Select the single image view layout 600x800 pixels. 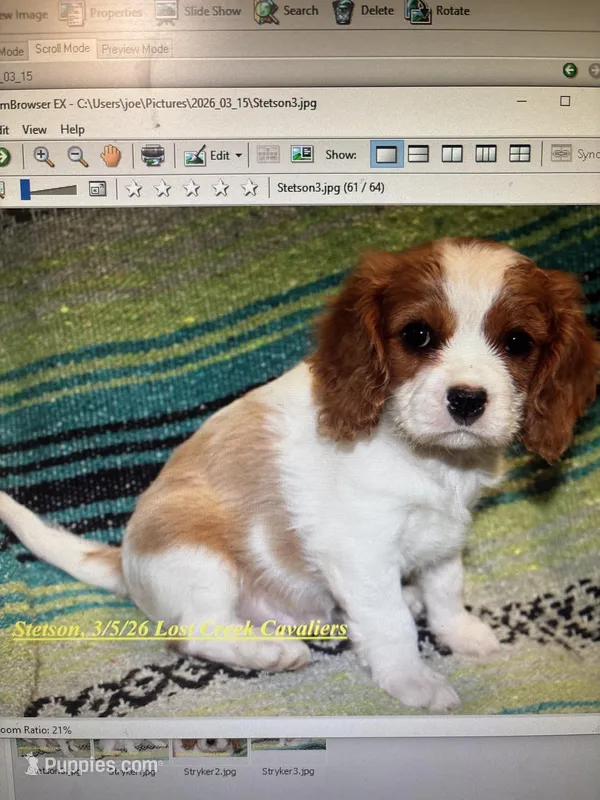[386, 154]
